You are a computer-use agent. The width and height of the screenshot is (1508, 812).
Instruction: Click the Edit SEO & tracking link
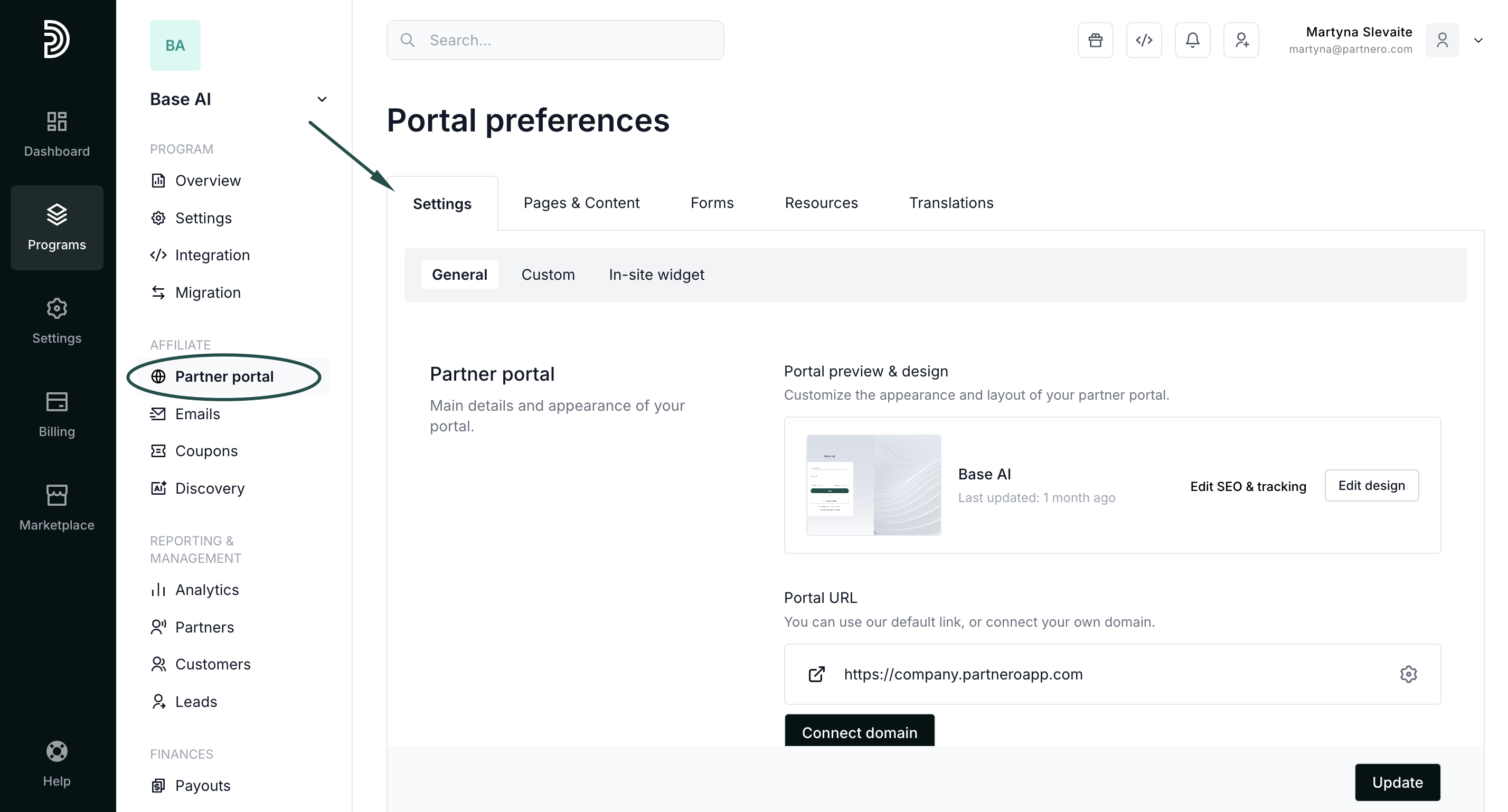coord(1248,486)
